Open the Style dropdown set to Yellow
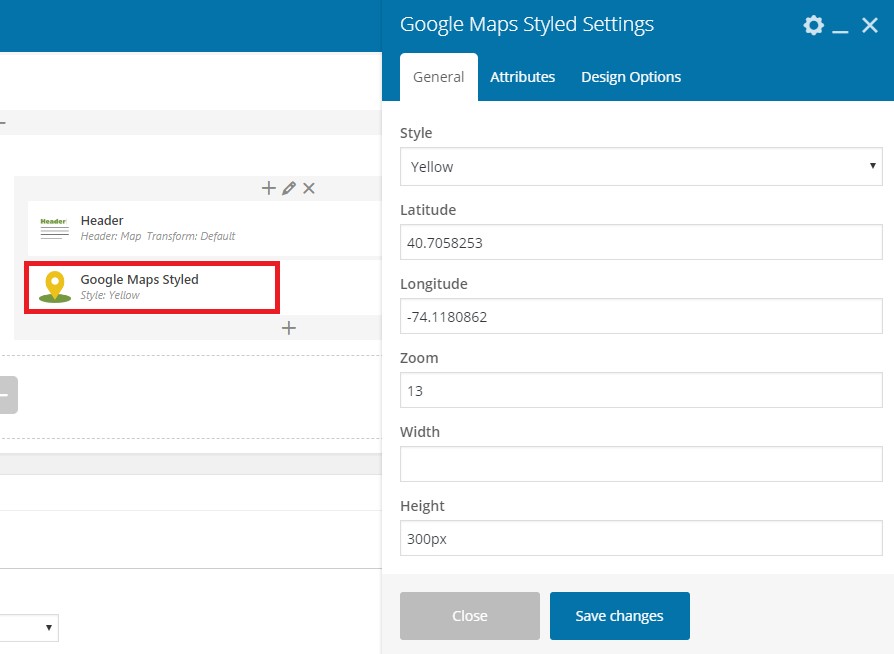 (x=641, y=166)
